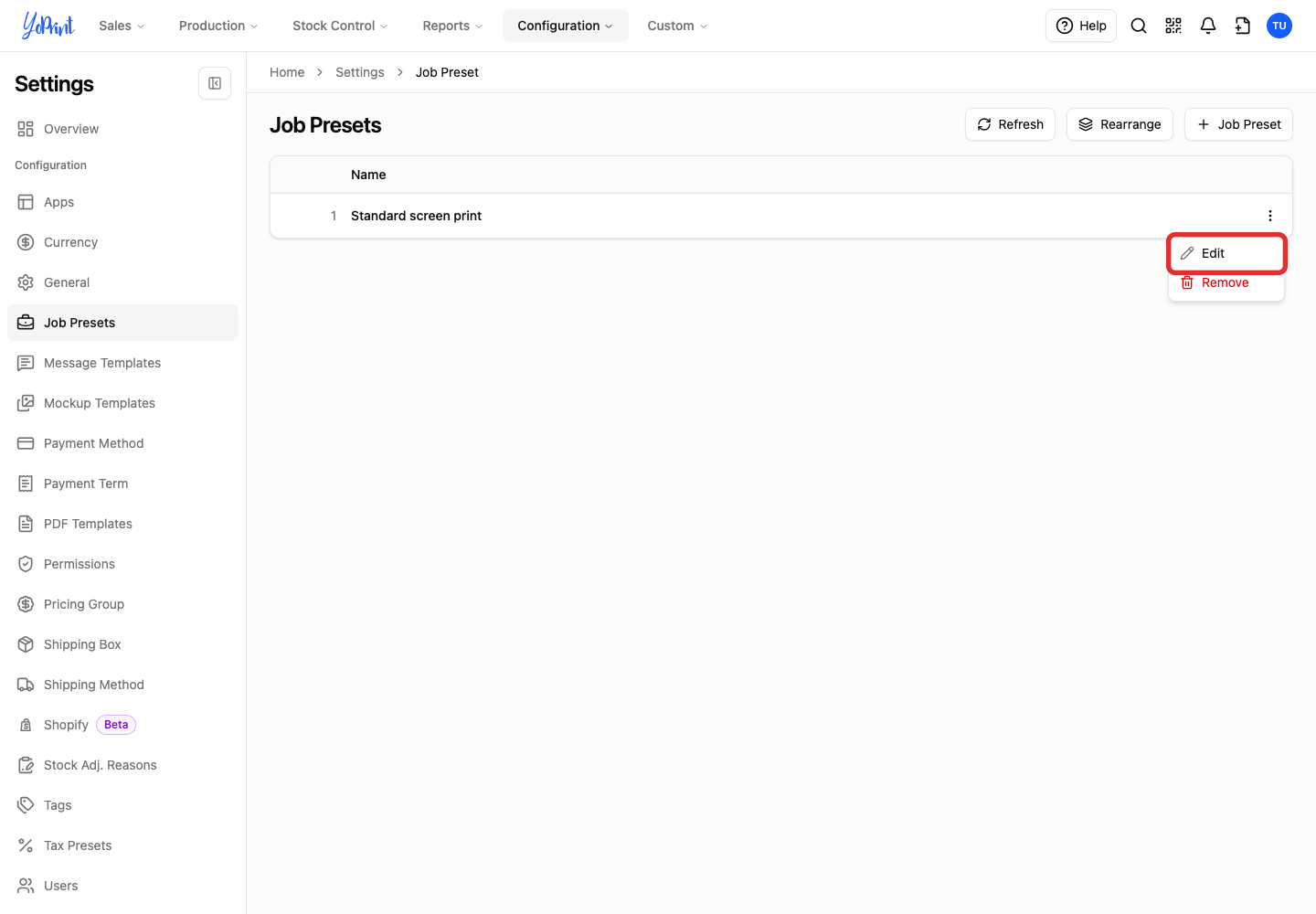Choose Edit from the context menu

[1226, 253]
